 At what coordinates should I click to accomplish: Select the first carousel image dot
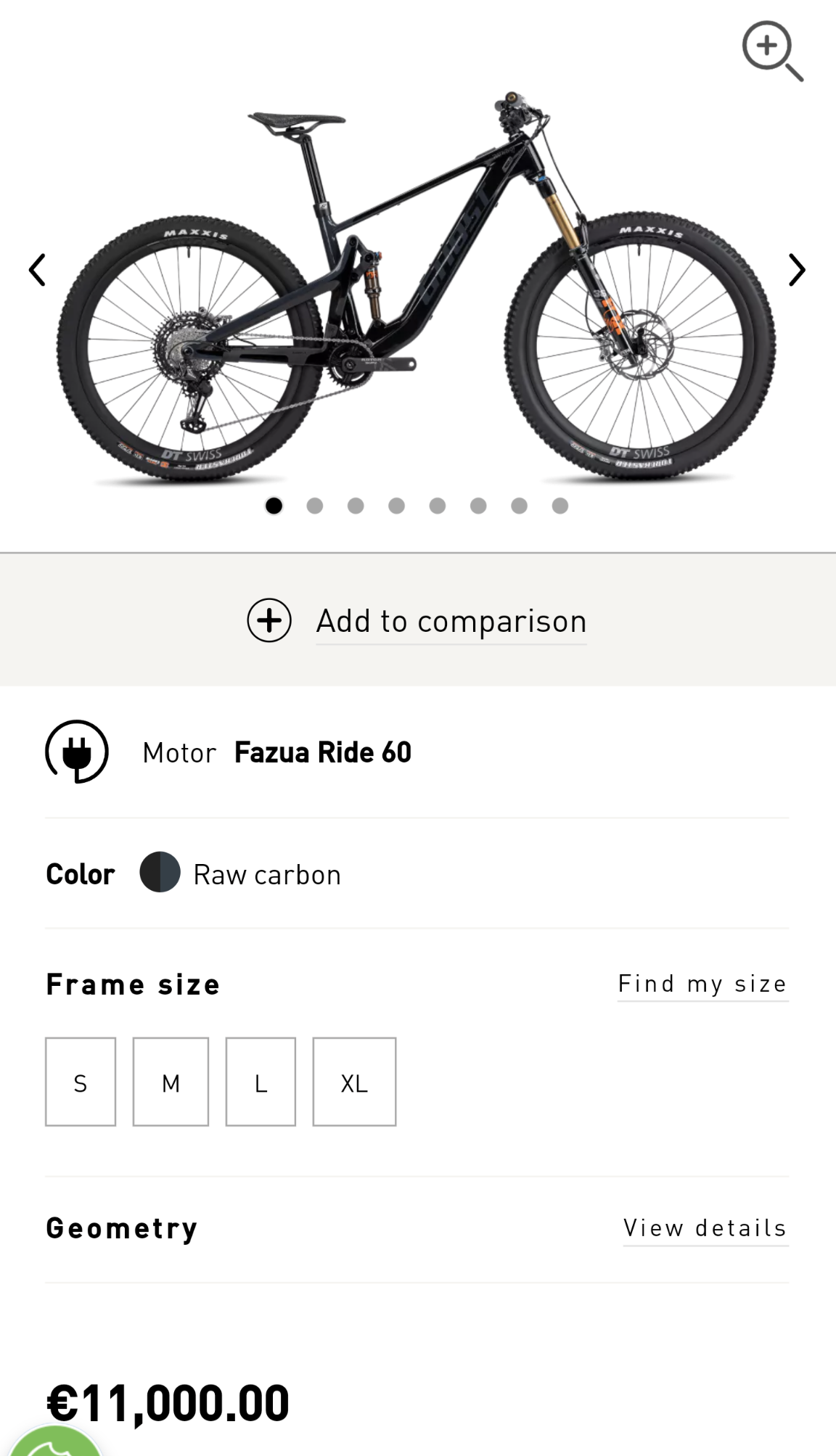point(274,506)
